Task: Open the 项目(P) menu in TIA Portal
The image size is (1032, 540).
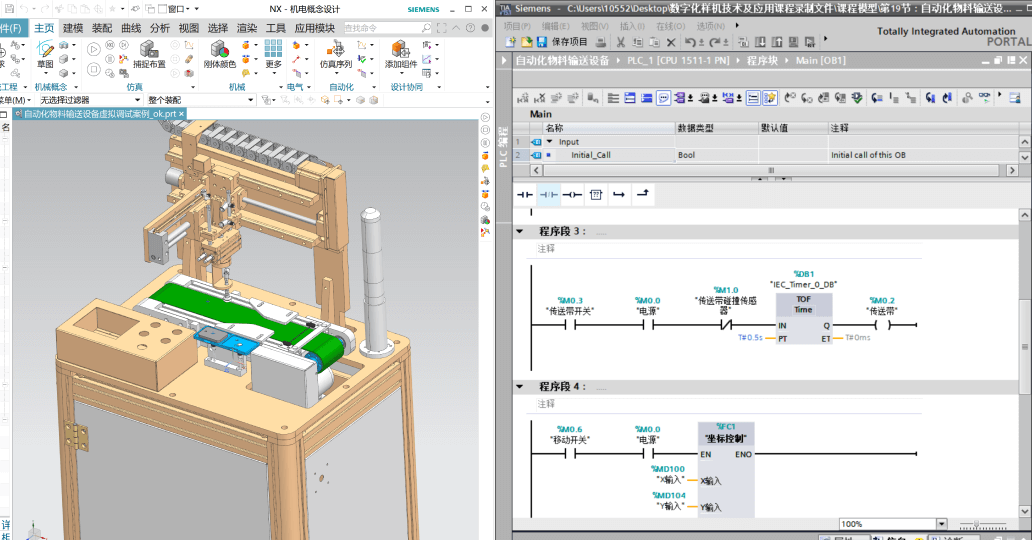Action: (517, 26)
